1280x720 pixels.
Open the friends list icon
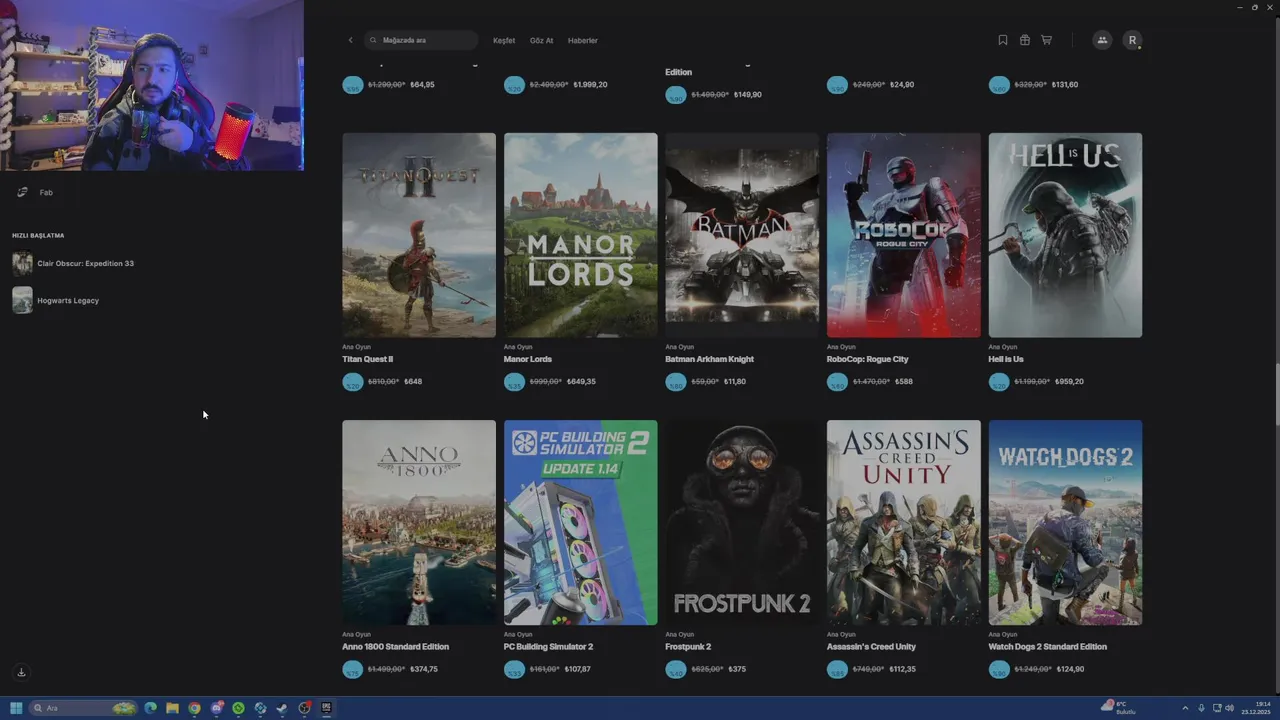point(1102,40)
